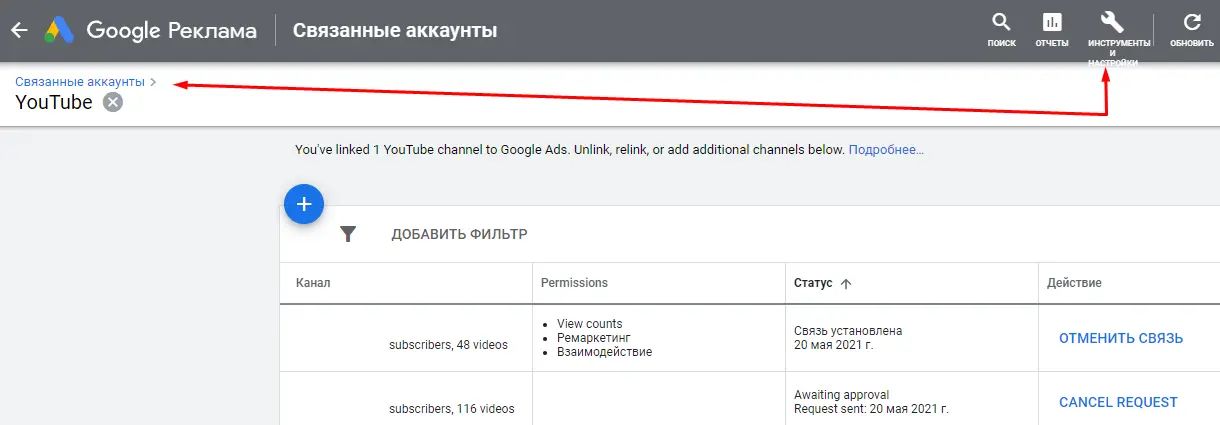
Task: Click the 'View counts' permission
Action: (x=589, y=324)
